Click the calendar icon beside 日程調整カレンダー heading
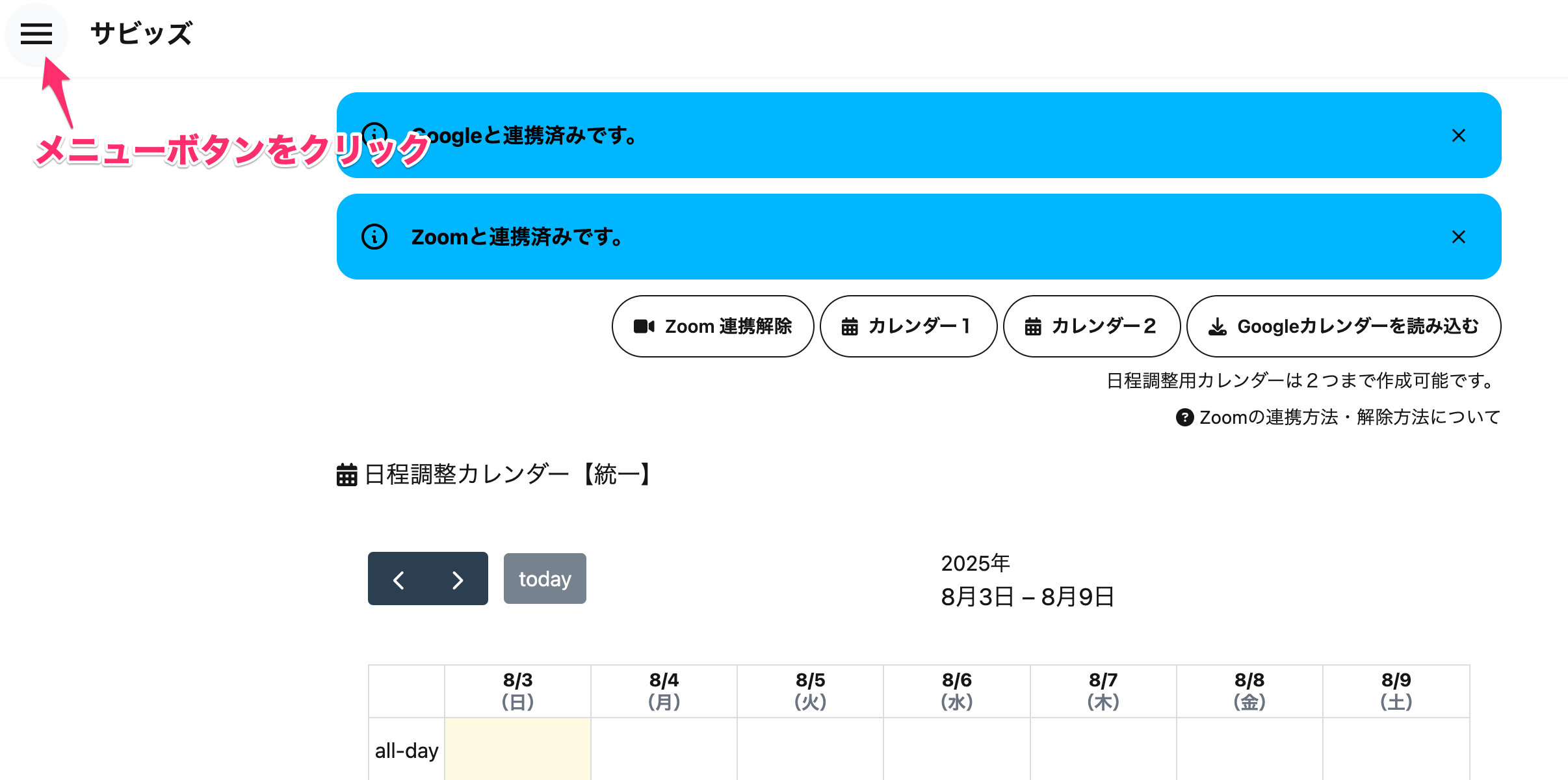Viewport: 1568px width, 780px height. point(346,474)
